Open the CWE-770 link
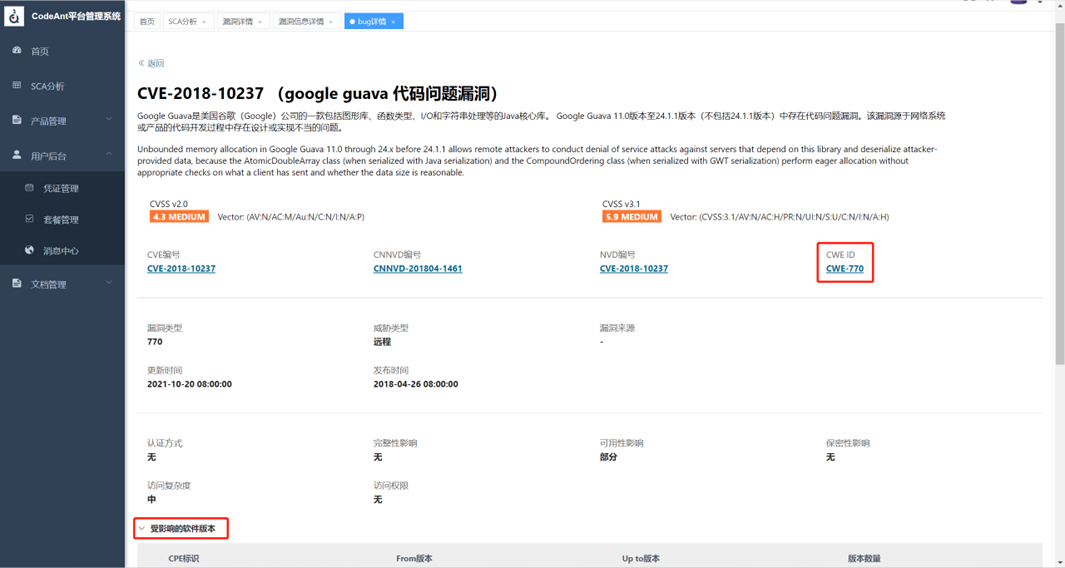Screen dimensions: 1065x568 pyautogui.click(x=845, y=268)
